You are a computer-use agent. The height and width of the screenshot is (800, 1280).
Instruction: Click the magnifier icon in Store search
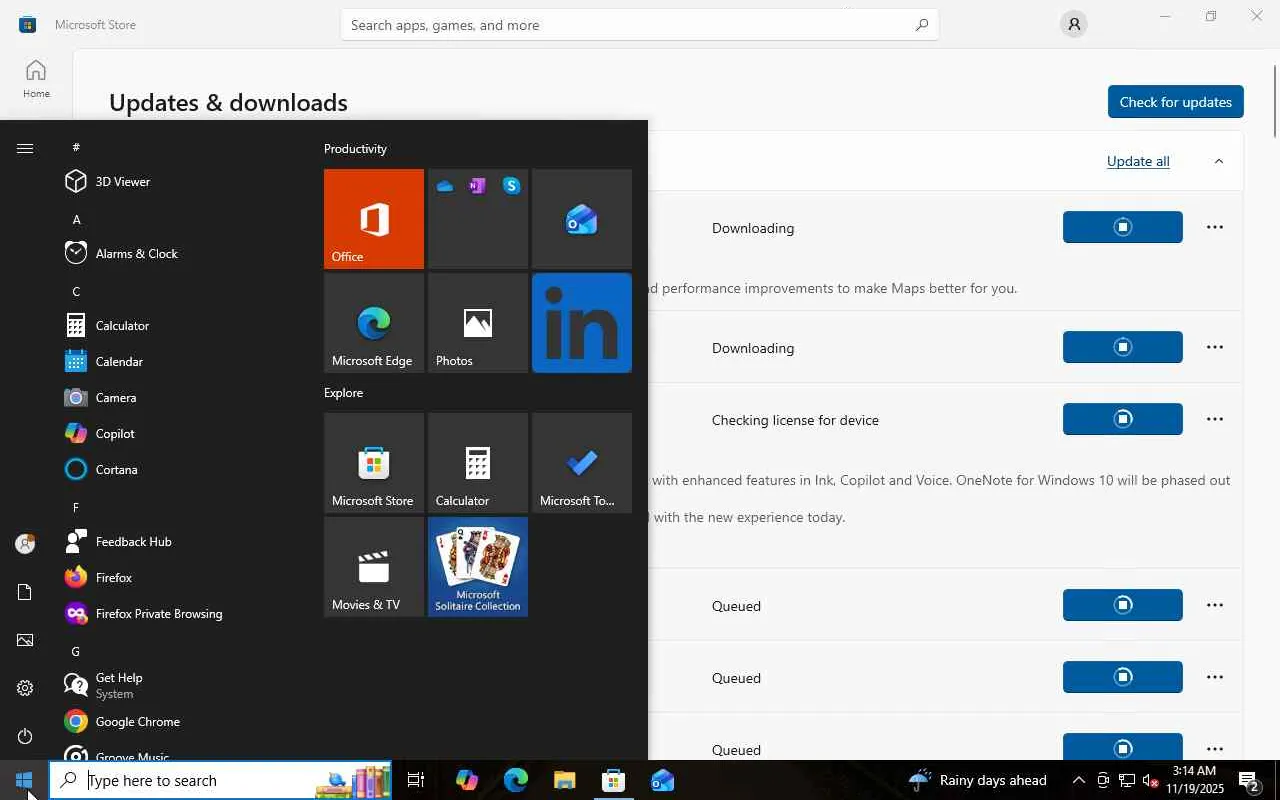pos(922,25)
